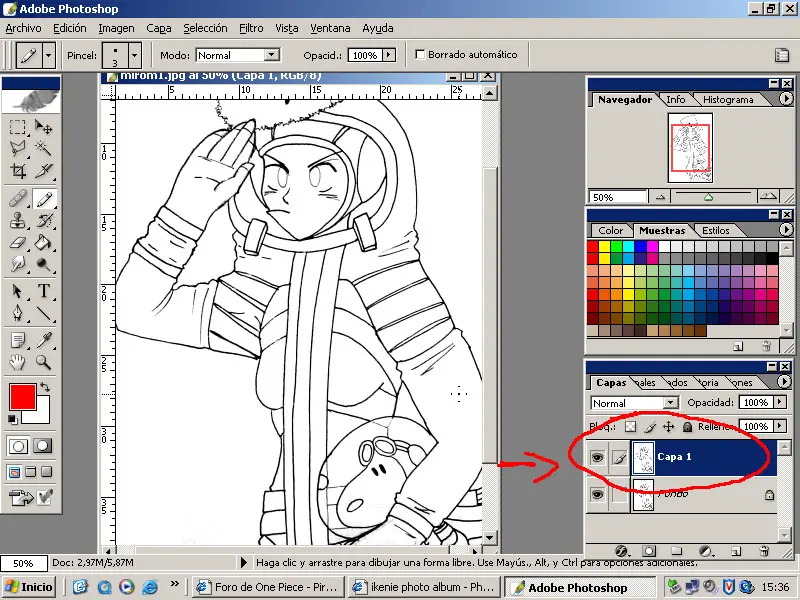Open Navegador panel options menu arrow
This screenshot has width=800, height=600.
[x=786, y=98]
